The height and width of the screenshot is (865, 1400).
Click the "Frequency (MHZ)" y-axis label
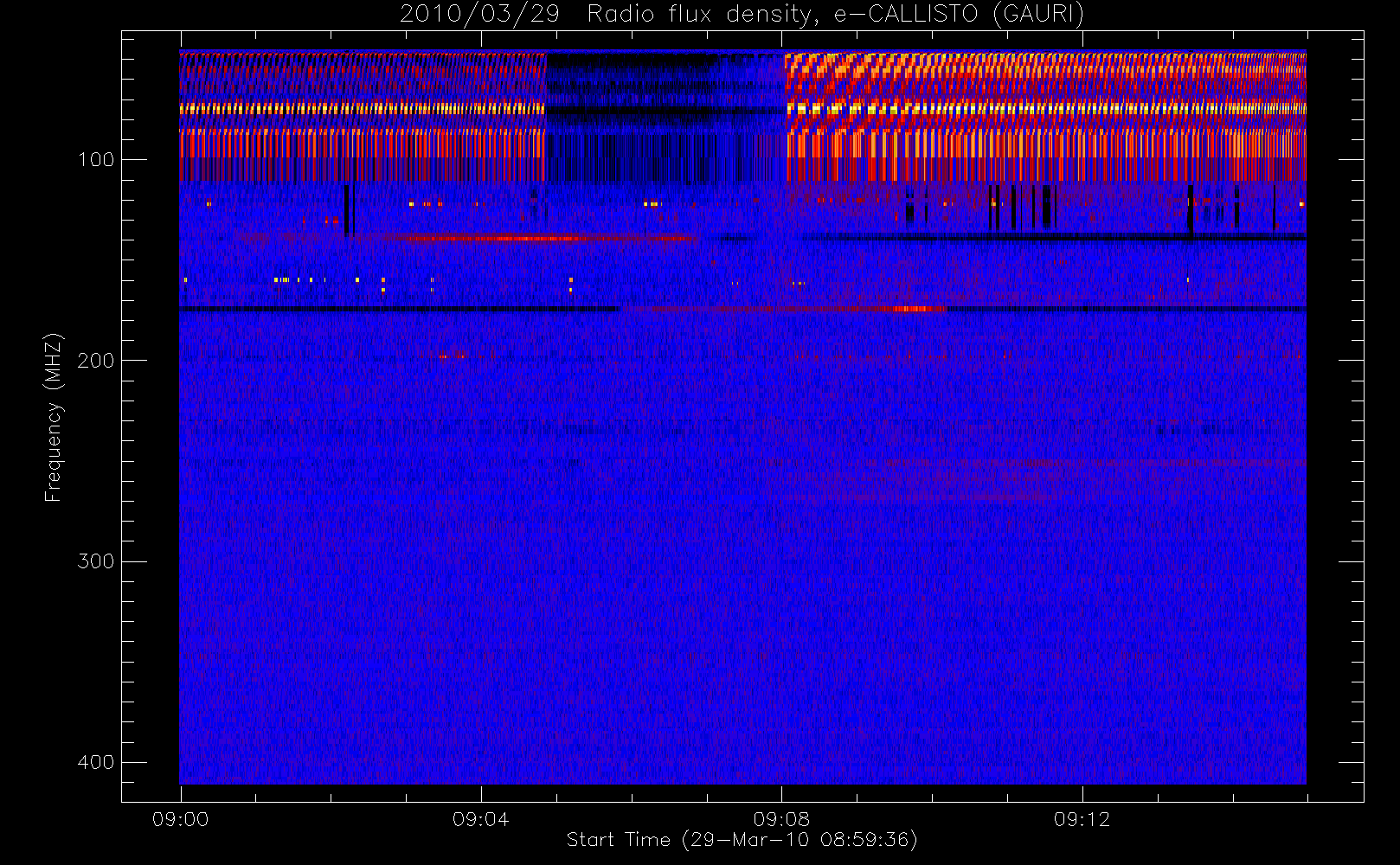tap(54, 417)
